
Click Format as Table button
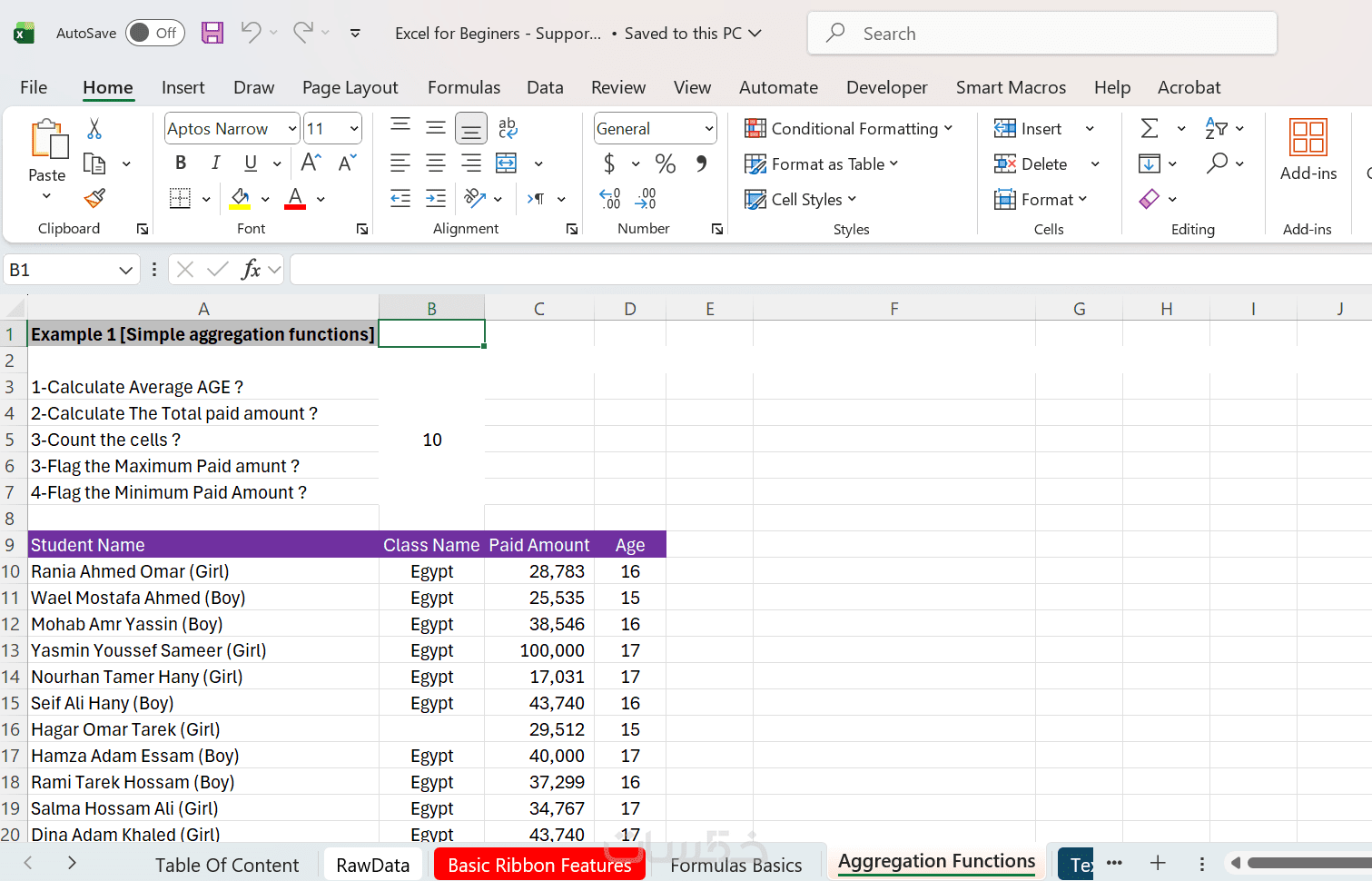(822, 164)
